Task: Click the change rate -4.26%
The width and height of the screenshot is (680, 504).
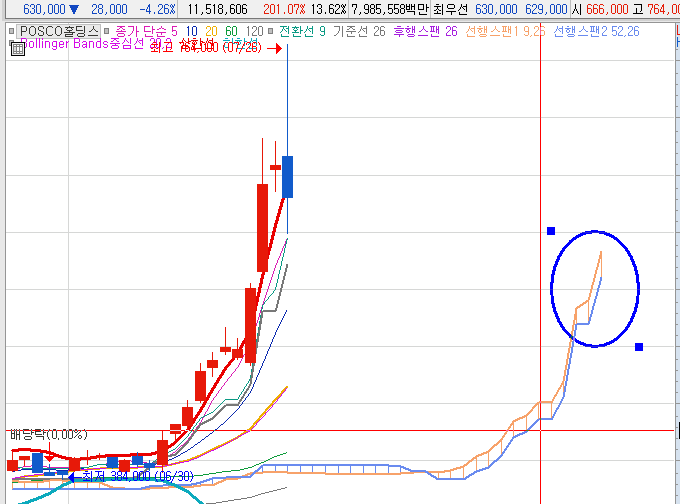Action: [x=157, y=9]
